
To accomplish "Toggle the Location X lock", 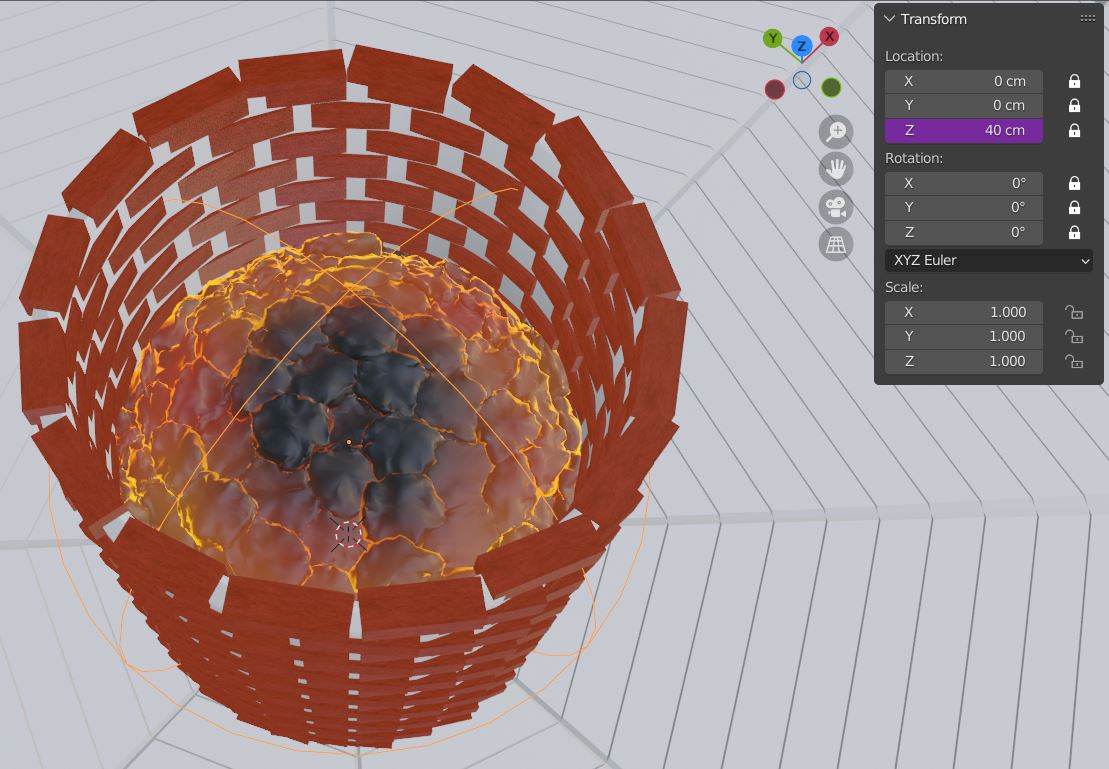I will [1074, 81].
